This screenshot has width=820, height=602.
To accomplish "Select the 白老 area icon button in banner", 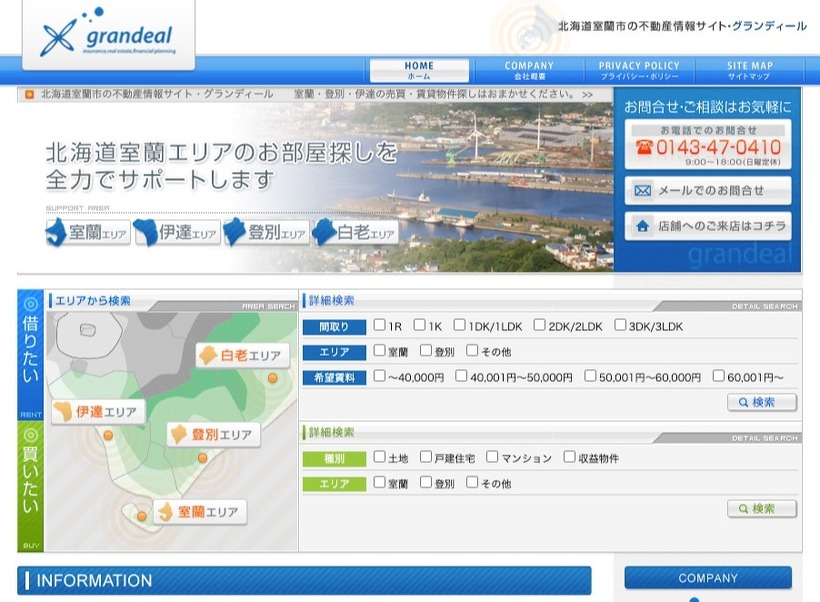I will [355, 233].
